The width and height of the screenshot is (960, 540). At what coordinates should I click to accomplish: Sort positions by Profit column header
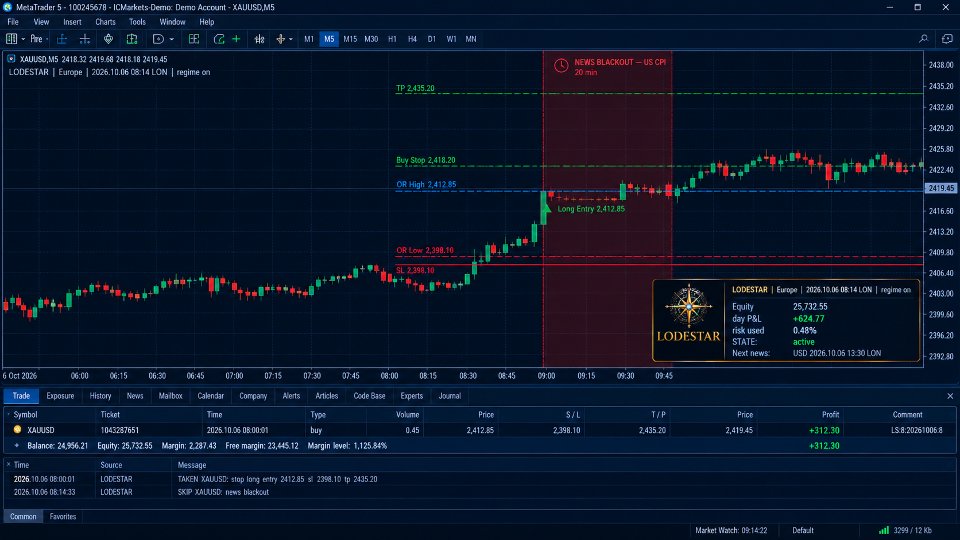tap(830, 414)
